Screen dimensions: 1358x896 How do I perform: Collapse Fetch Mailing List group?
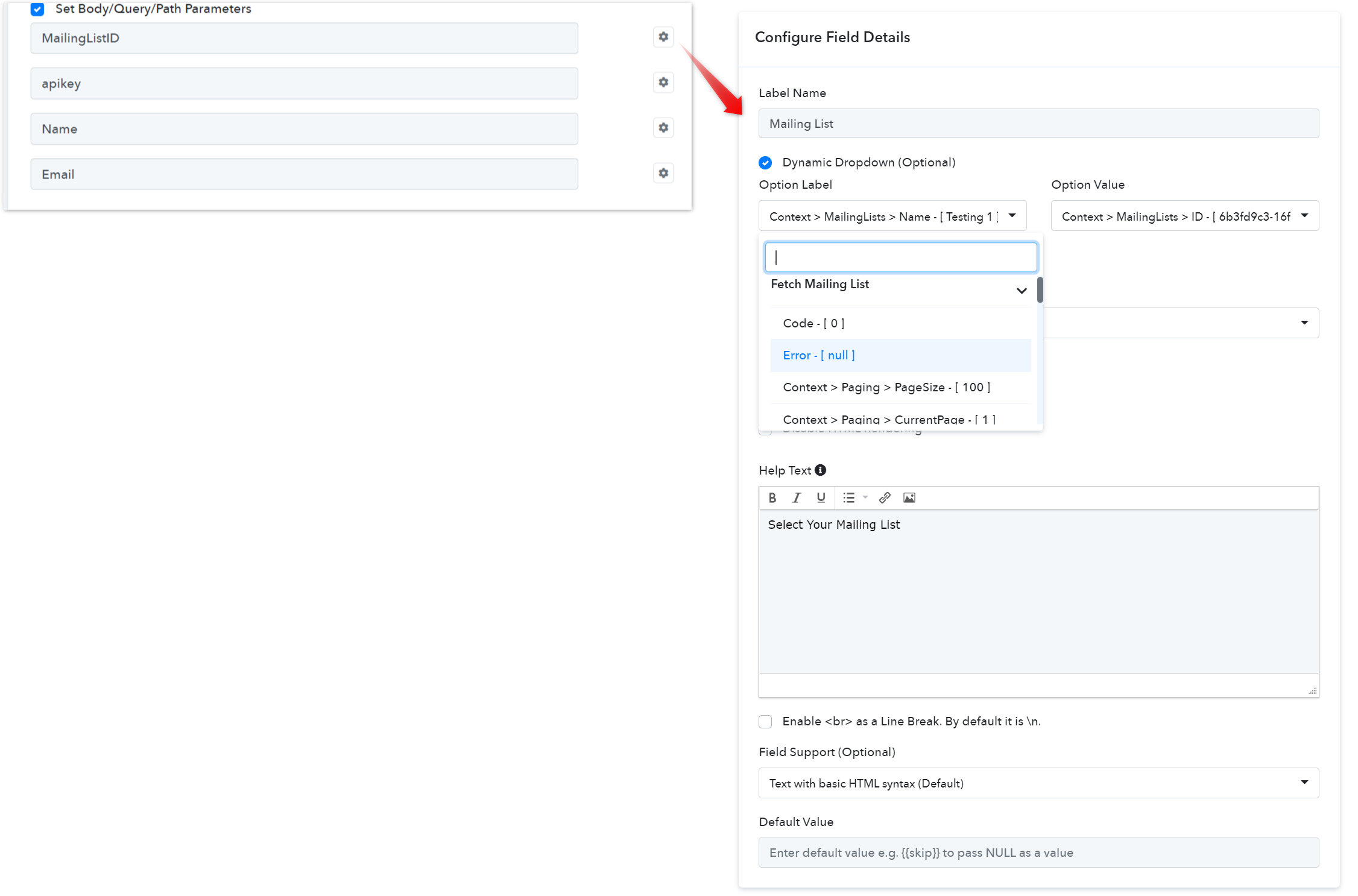[x=1022, y=291]
